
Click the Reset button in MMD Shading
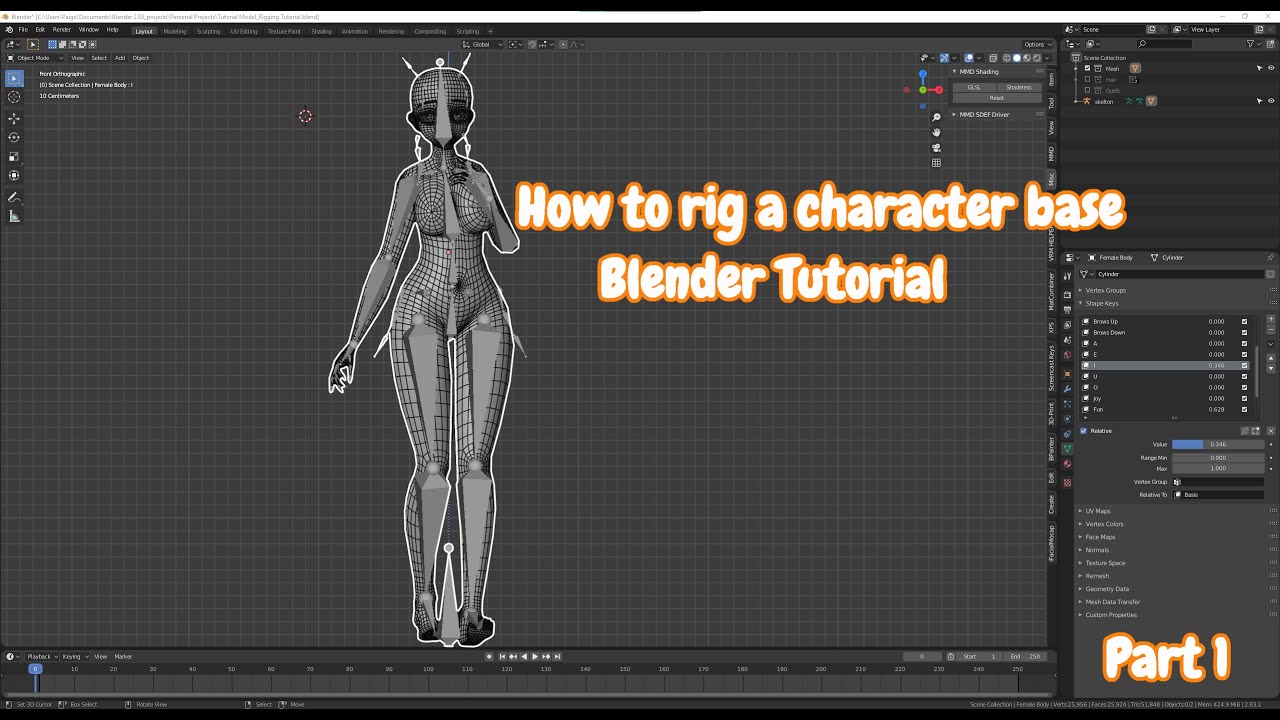[x=997, y=98]
